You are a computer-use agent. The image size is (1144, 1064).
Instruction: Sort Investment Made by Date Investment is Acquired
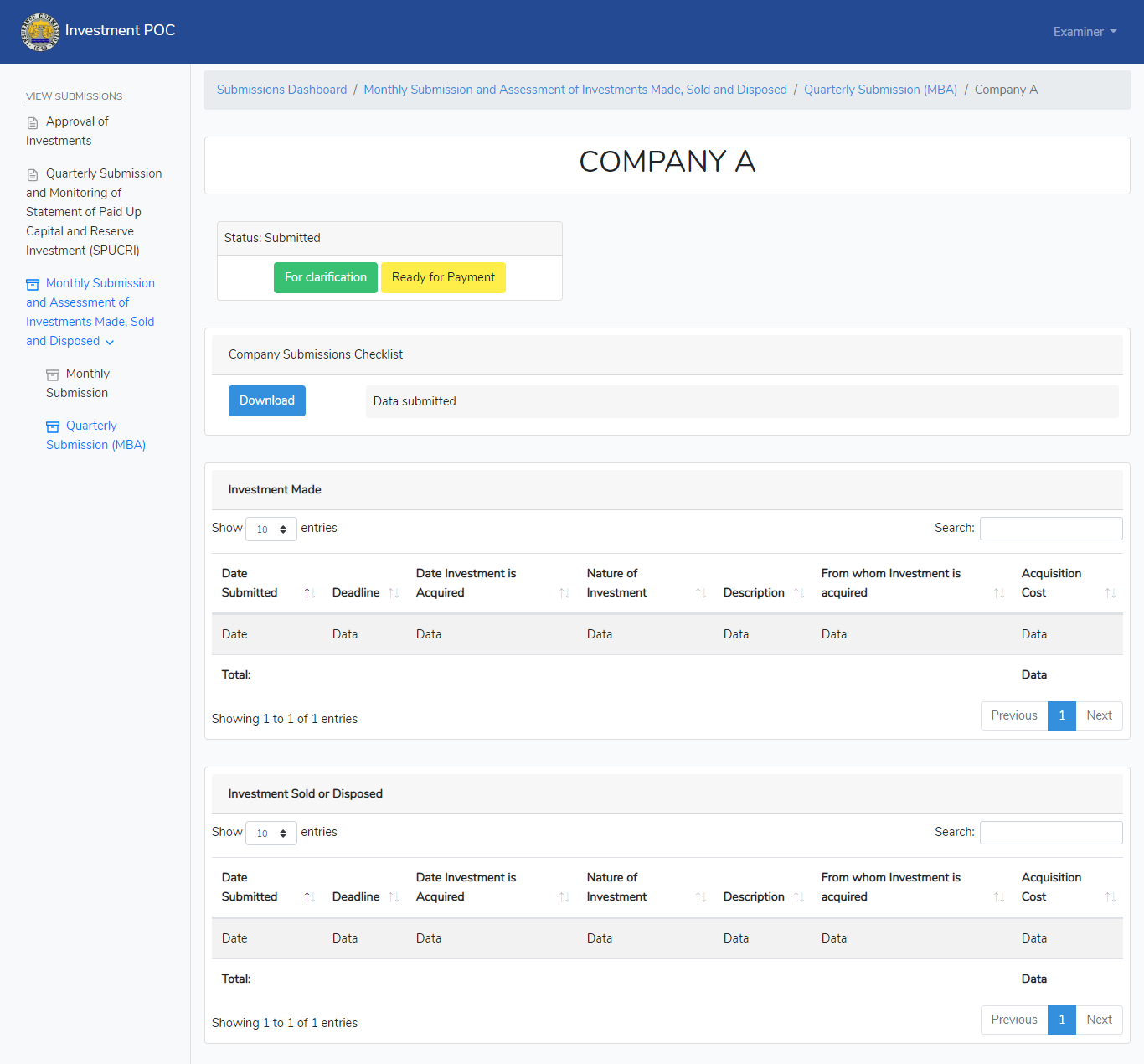[x=492, y=583]
